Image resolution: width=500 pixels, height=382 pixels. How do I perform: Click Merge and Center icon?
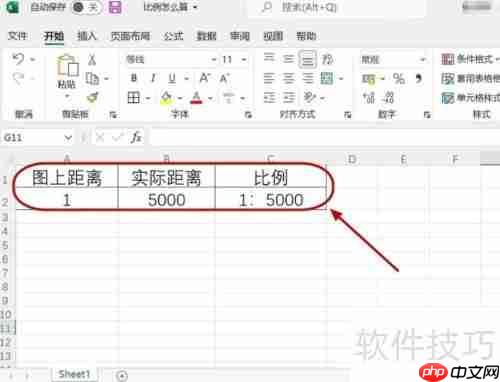click(x=327, y=79)
